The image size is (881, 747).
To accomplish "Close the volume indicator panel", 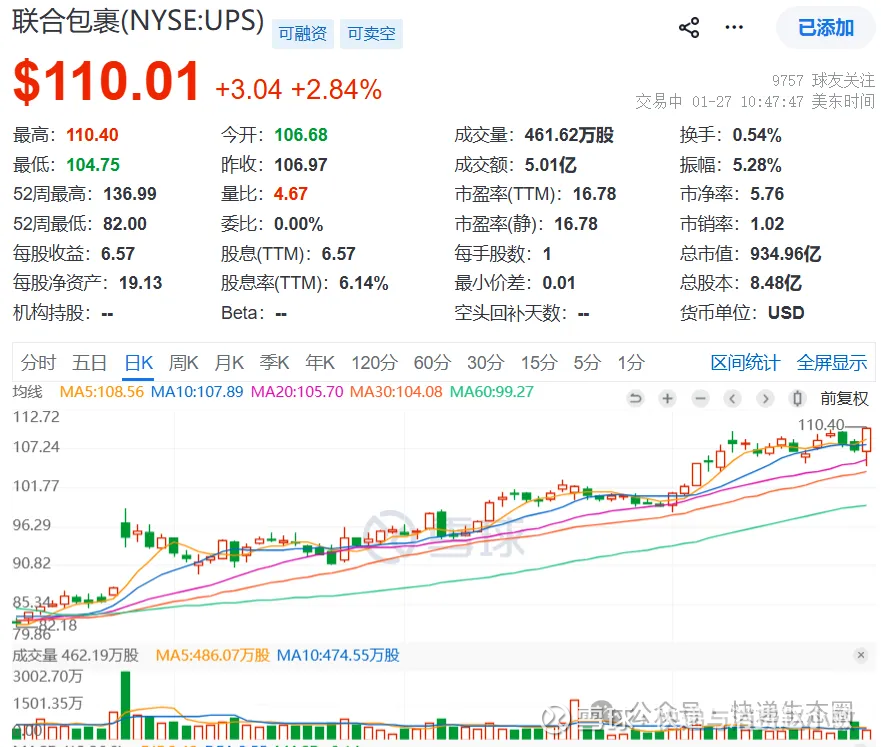I will [x=861, y=655].
